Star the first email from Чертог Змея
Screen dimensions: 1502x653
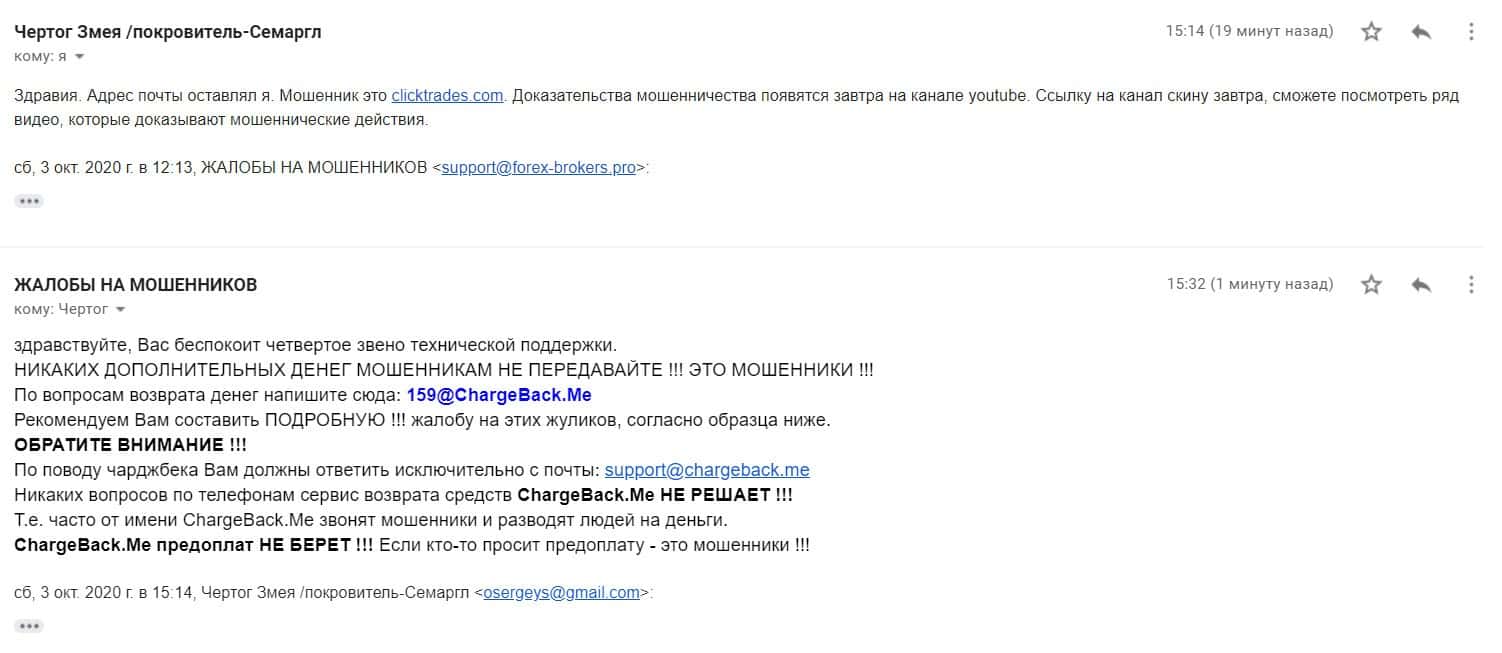coord(1371,32)
